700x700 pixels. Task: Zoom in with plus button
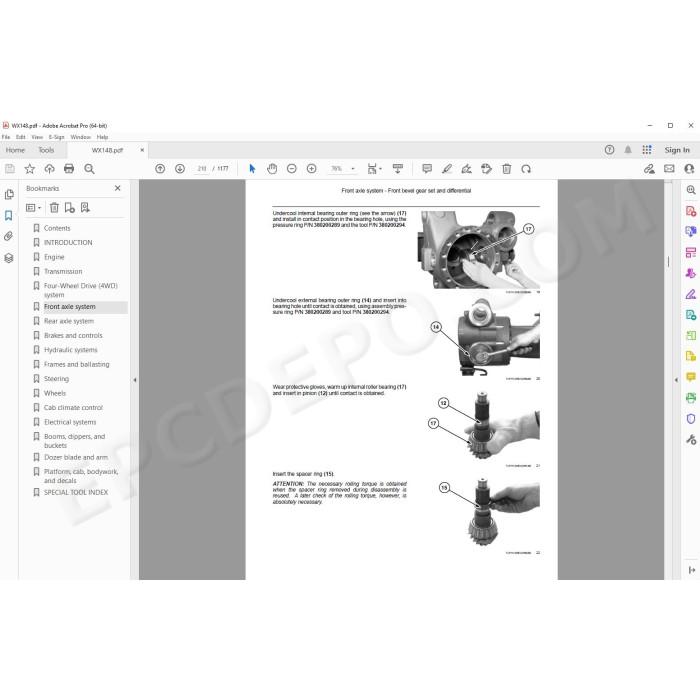click(x=312, y=169)
